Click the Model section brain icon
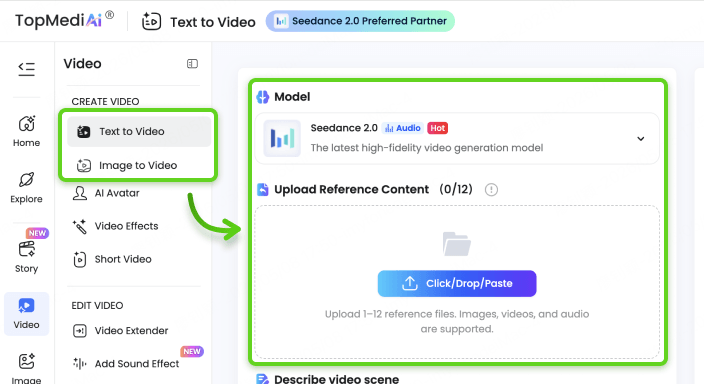This screenshot has width=704, height=384. pyautogui.click(x=263, y=97)
